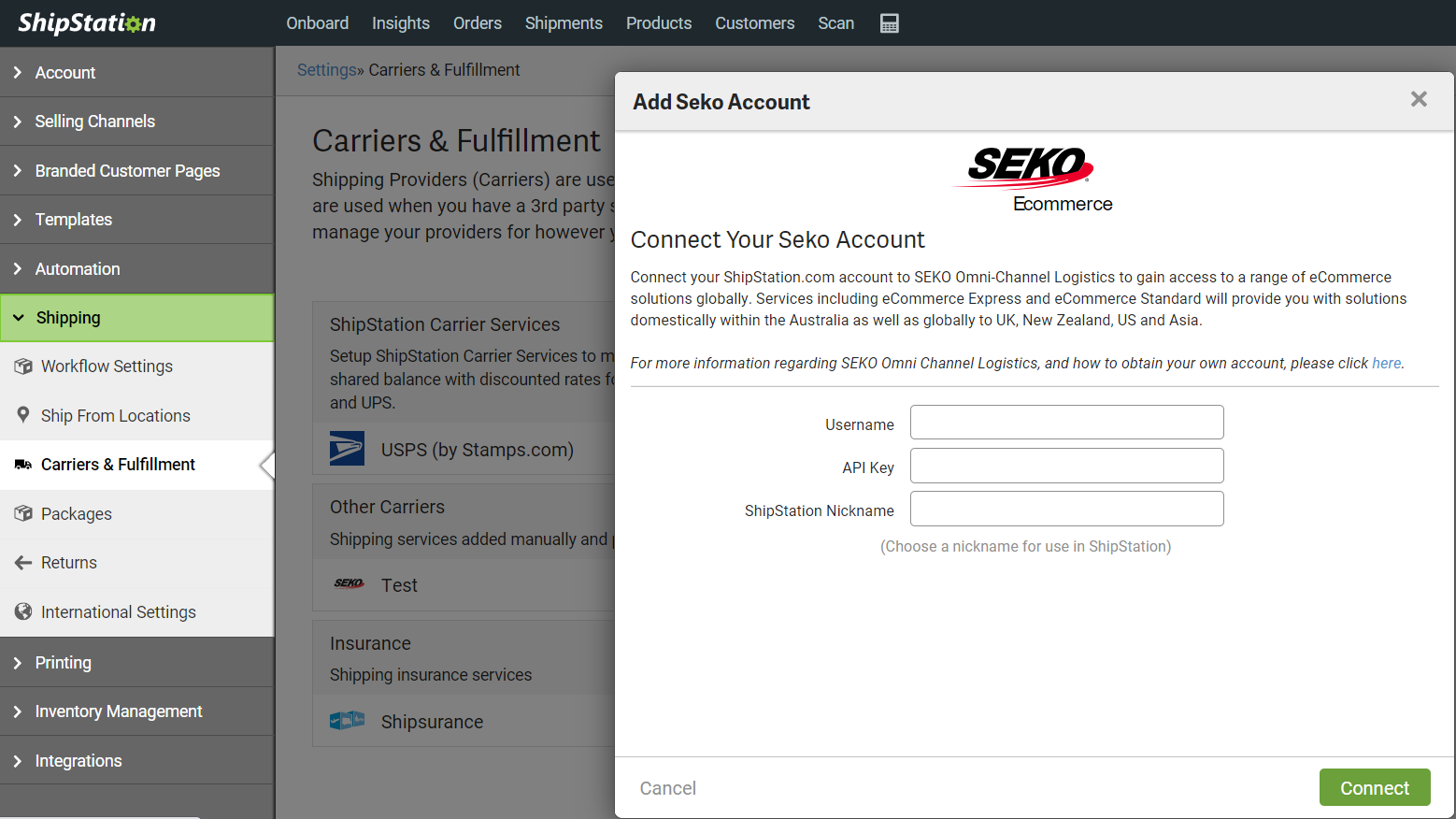Click the ShipStation logo

click(x=87, y=22)
